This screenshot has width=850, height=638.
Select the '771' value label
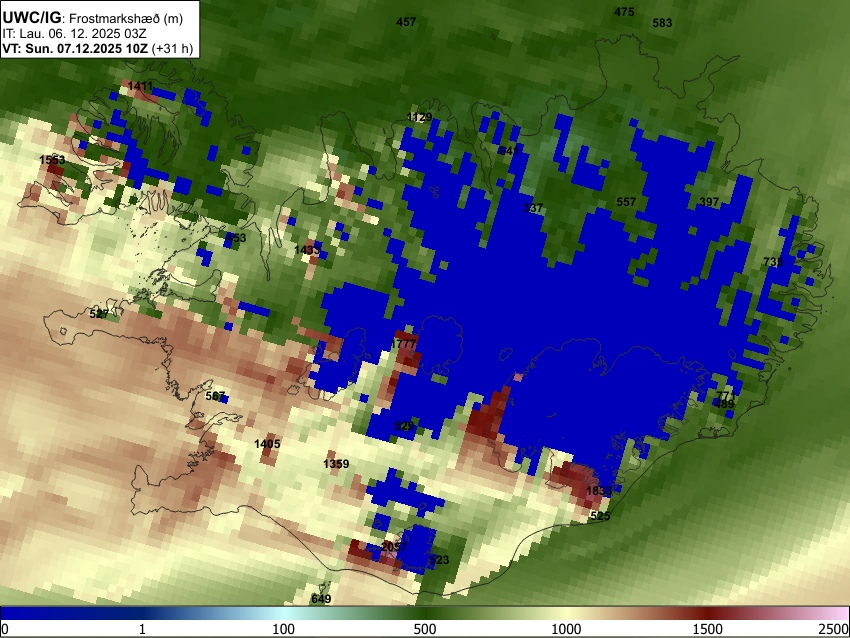pos(726,395)
